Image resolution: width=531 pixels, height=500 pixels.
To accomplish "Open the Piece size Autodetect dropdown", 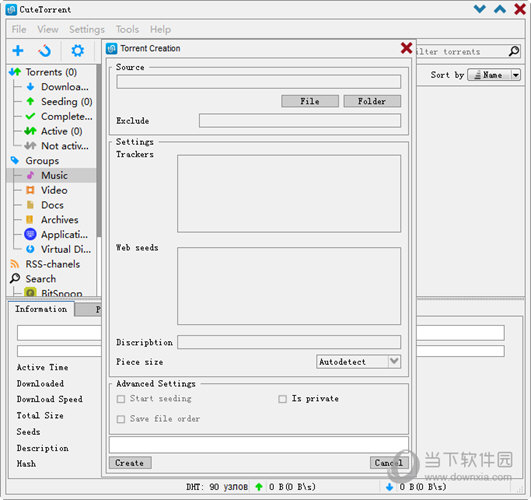I will (x=358, y=362).
